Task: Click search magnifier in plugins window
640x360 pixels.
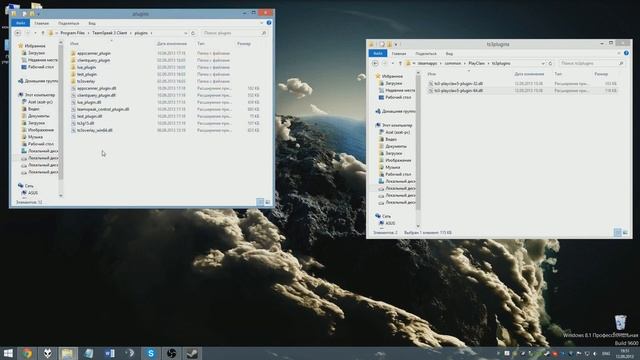Action: pos(264,33)
